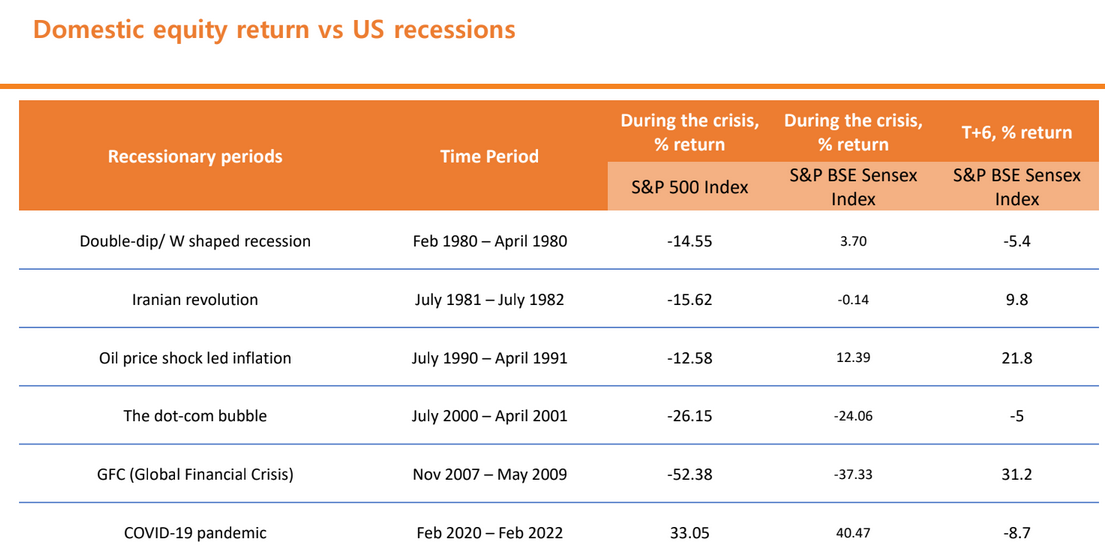The height and width of the screenshot is (553, 1105).
Task: Click the 'Feb 1980 – April 1980' time period
Action: 489,241
